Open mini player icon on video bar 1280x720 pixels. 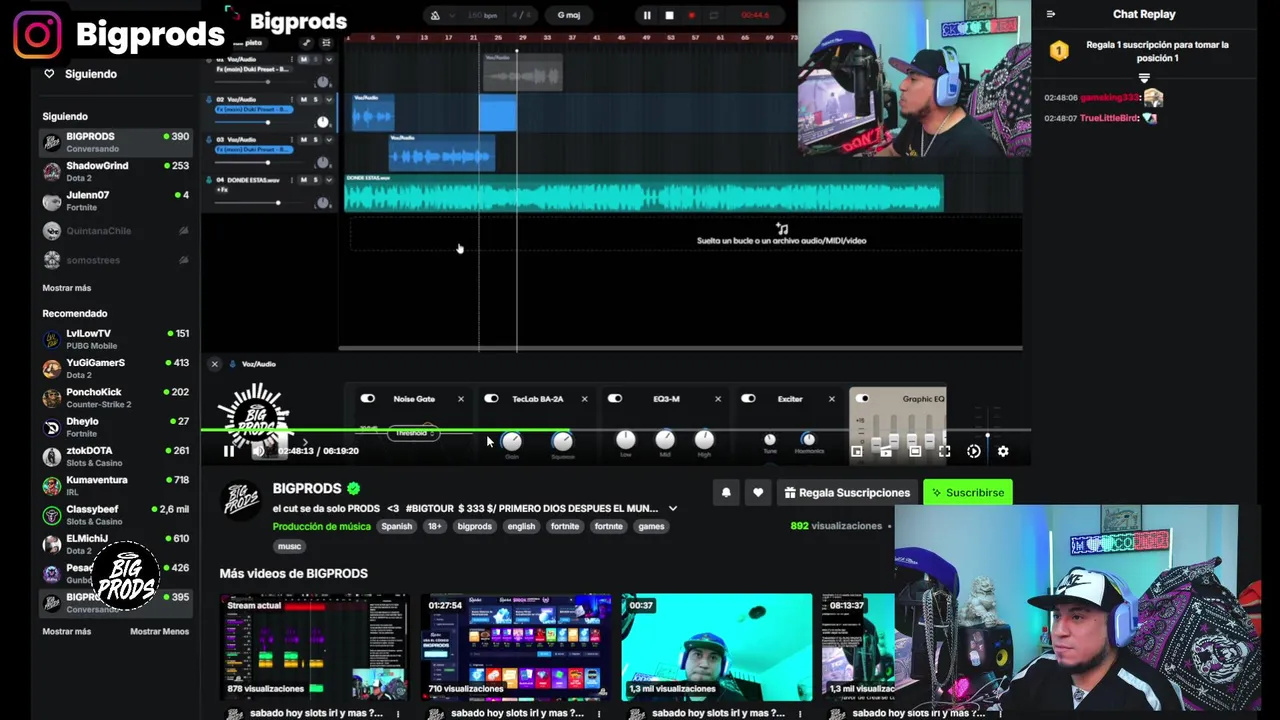(x=857, y=451)
